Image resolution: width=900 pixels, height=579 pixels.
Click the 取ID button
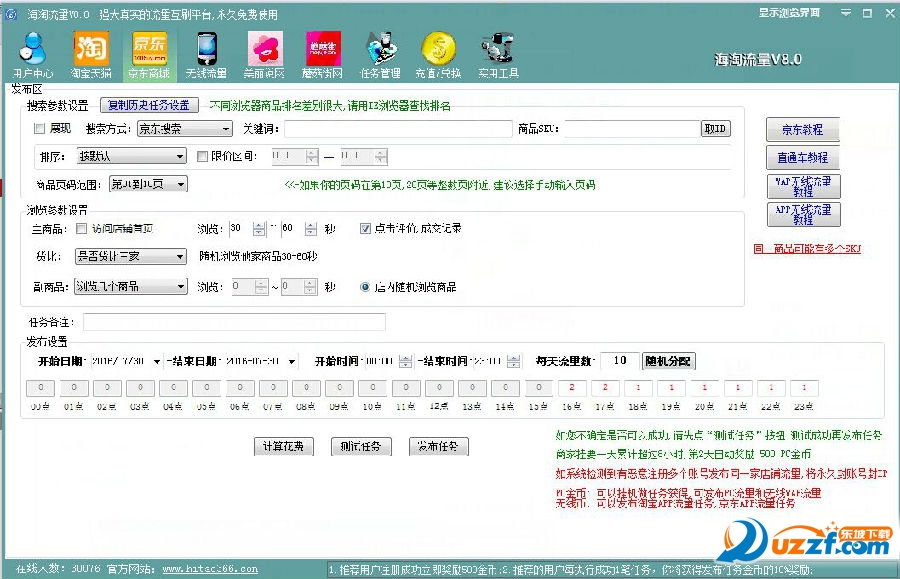point(716,129)
